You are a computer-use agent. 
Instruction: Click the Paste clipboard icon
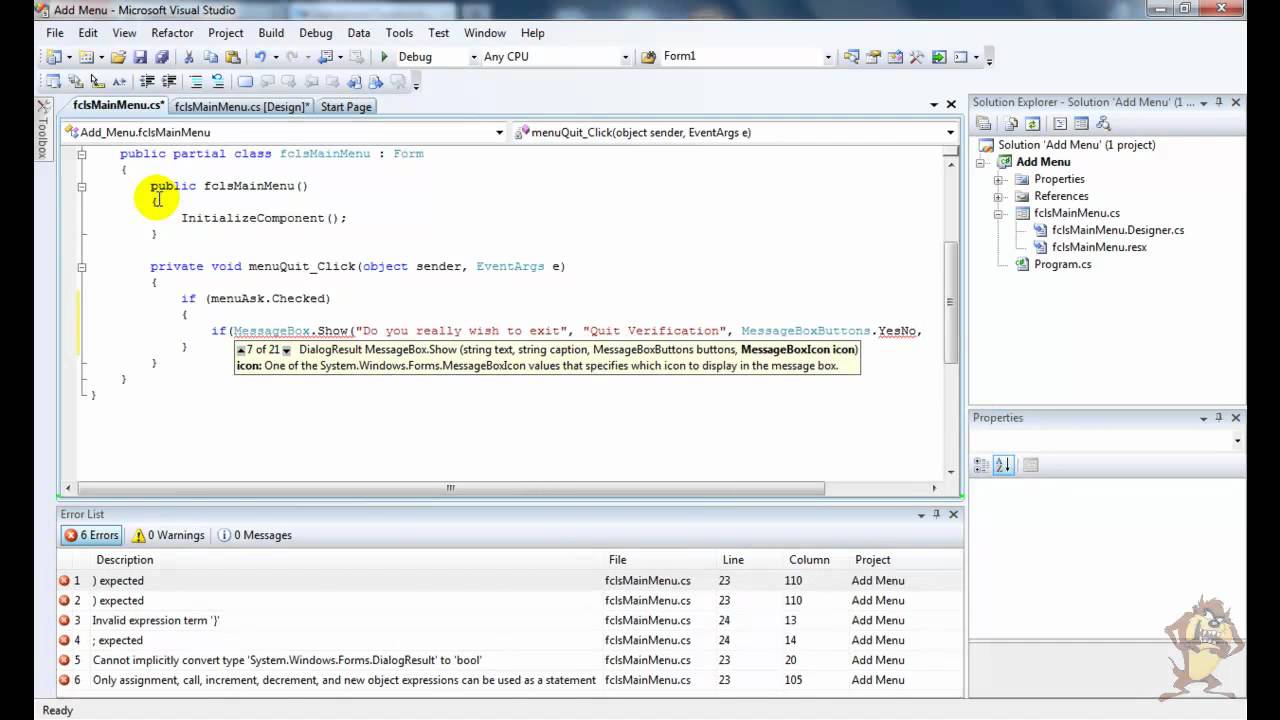(233, 57)
